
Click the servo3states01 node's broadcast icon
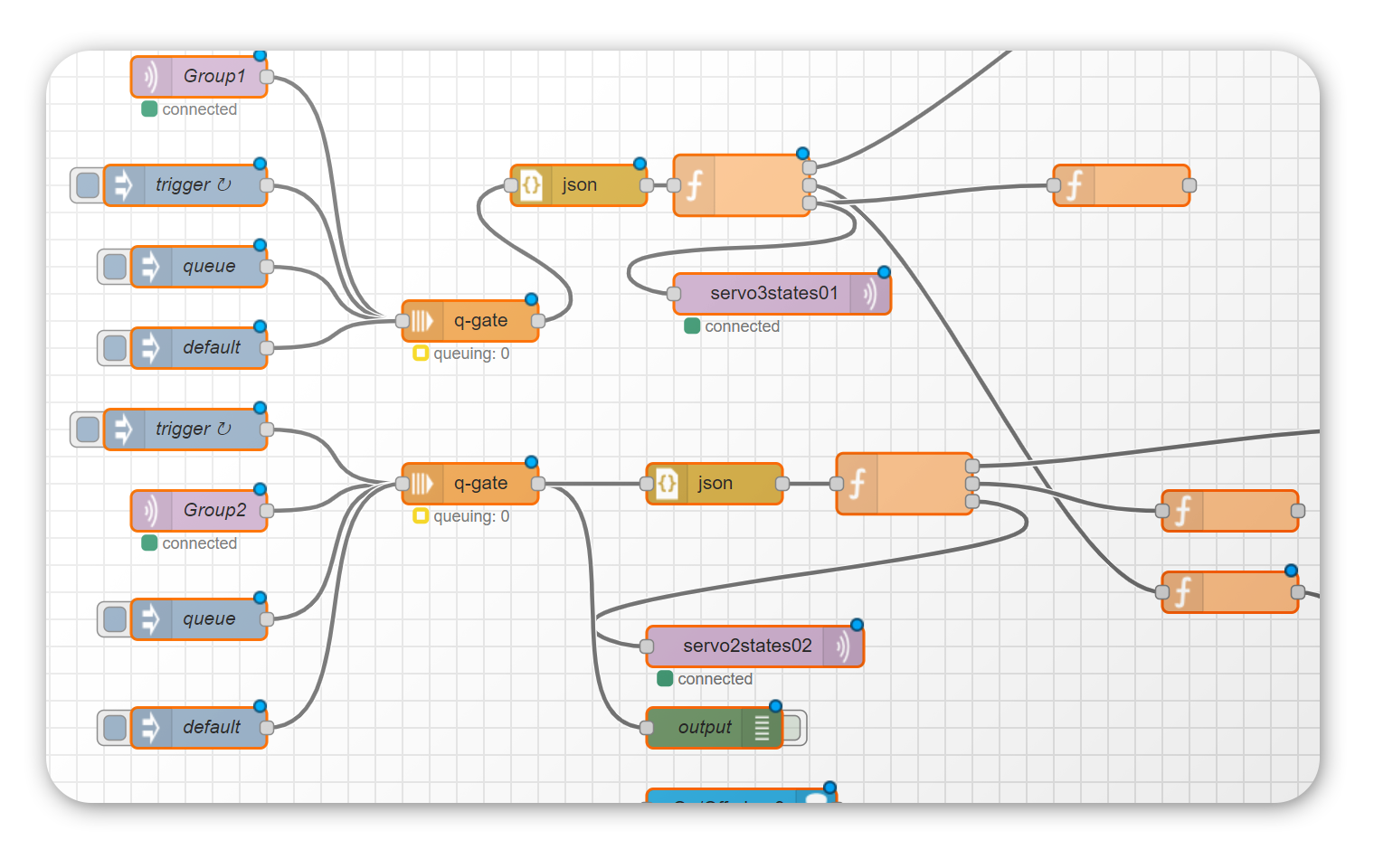[x=870, y=294]
